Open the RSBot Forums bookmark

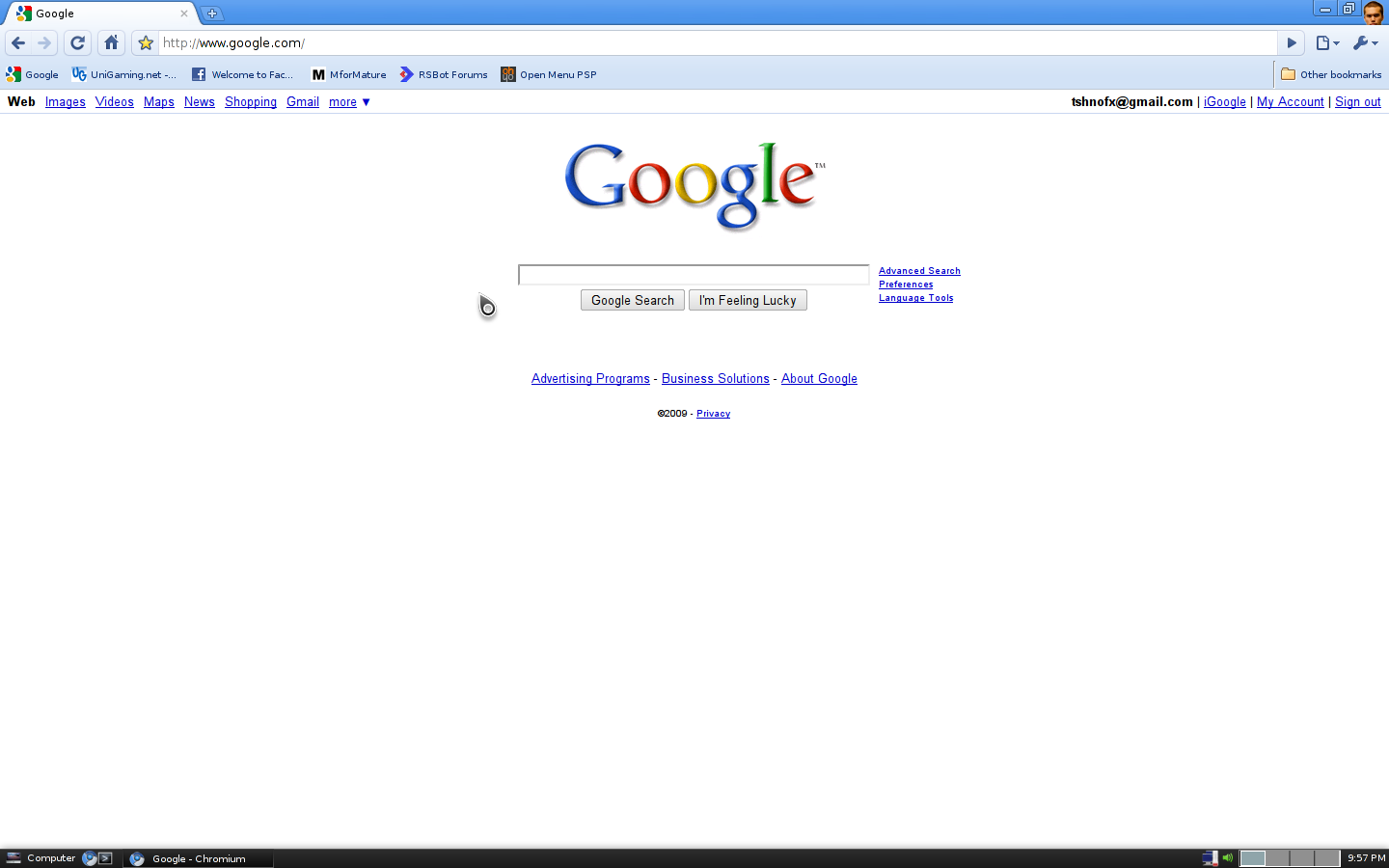(x=444, y=74)
